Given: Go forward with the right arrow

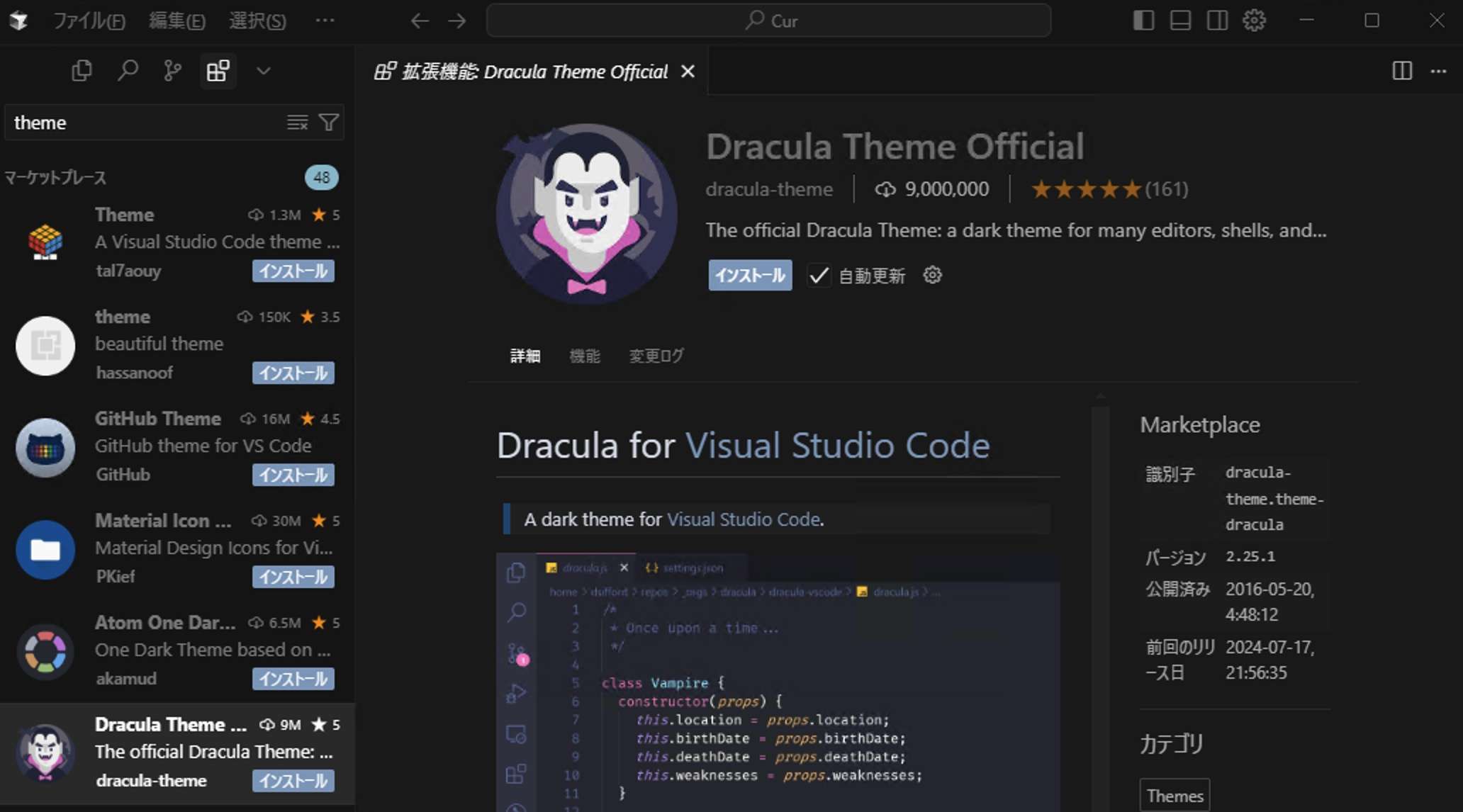Looking at the screenshot, I should (457, 21).
